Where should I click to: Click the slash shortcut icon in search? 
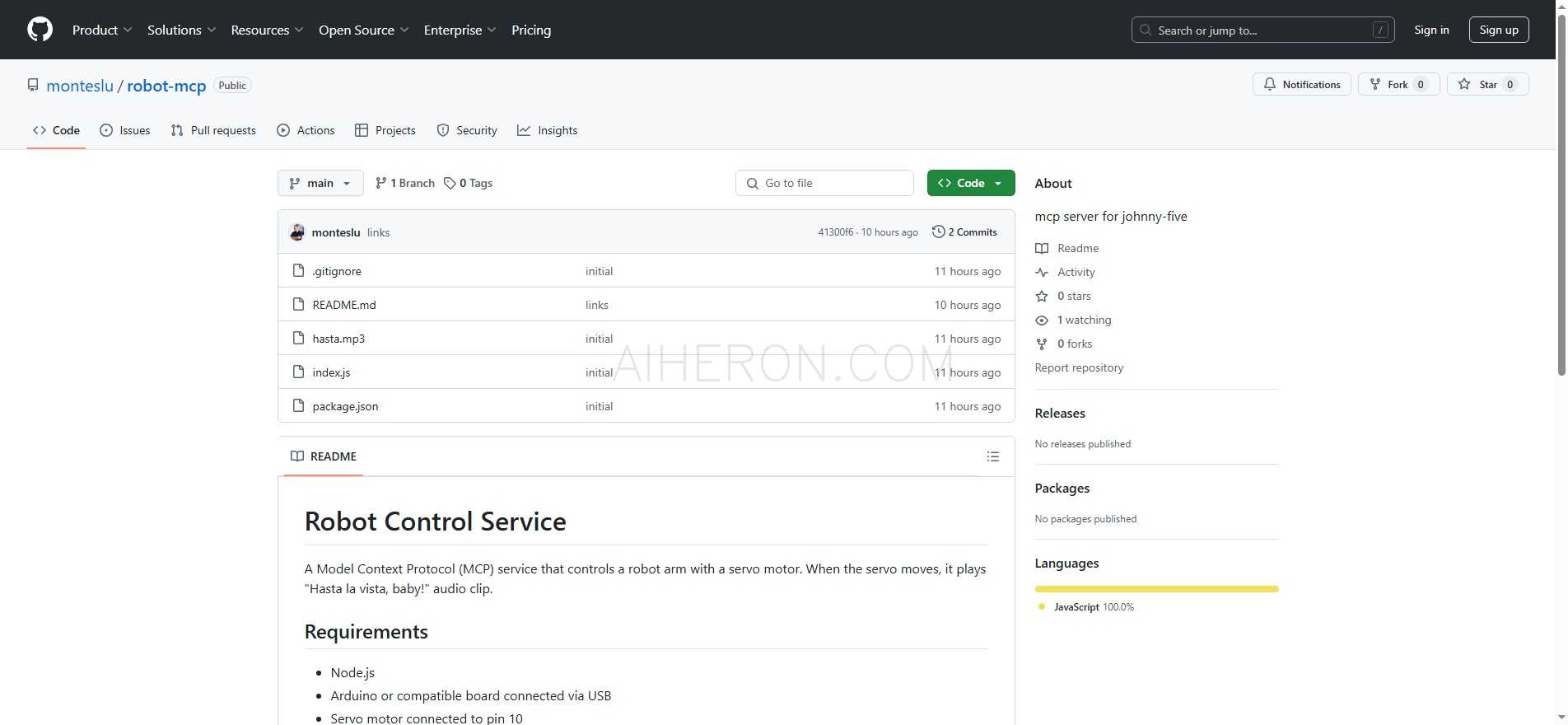(x=1381, y=30)
